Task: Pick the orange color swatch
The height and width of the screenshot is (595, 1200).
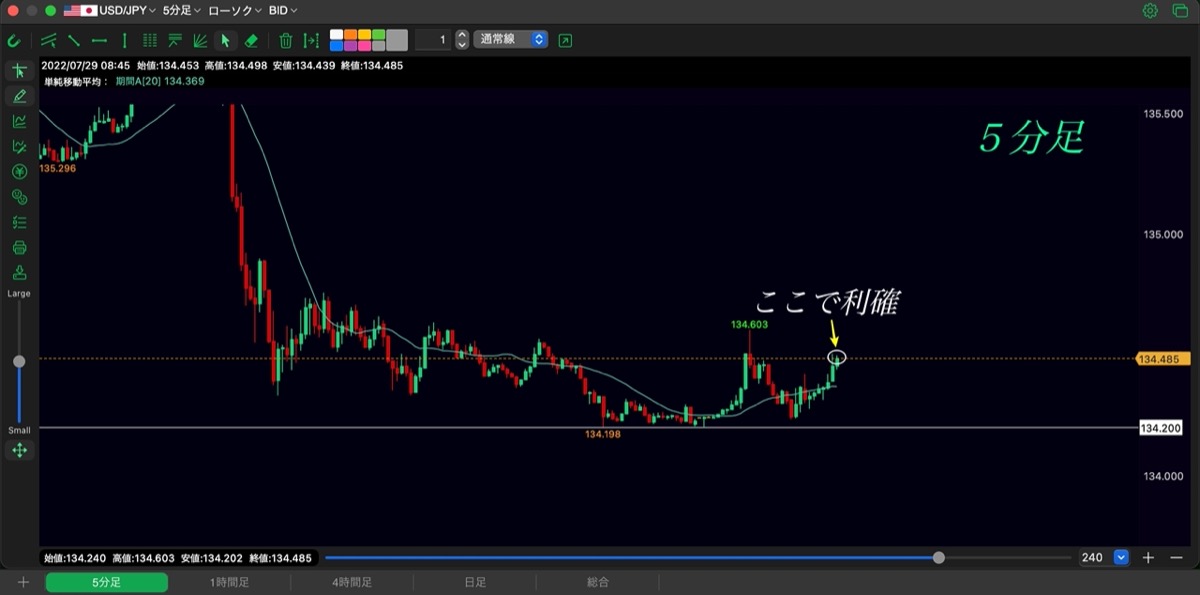Action: pyautogui.click(x=351, y=35)
